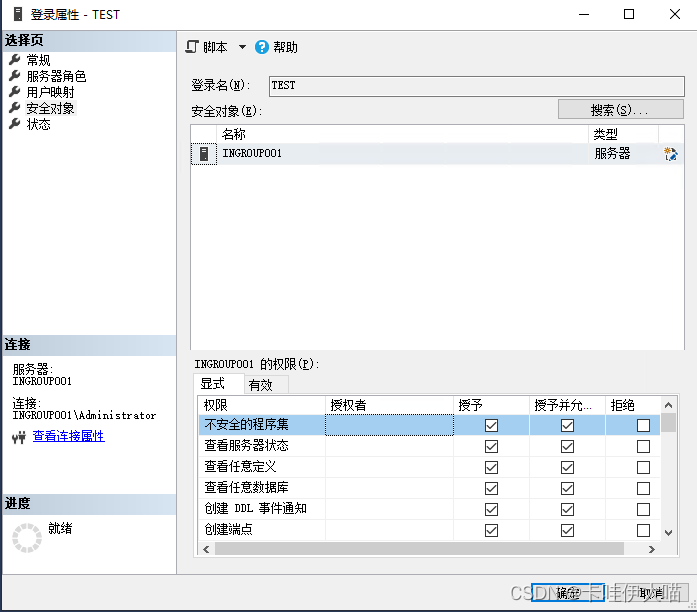Click the 名称 column header
This screenshot has height=612, width=697.
[x=403, y=134]
